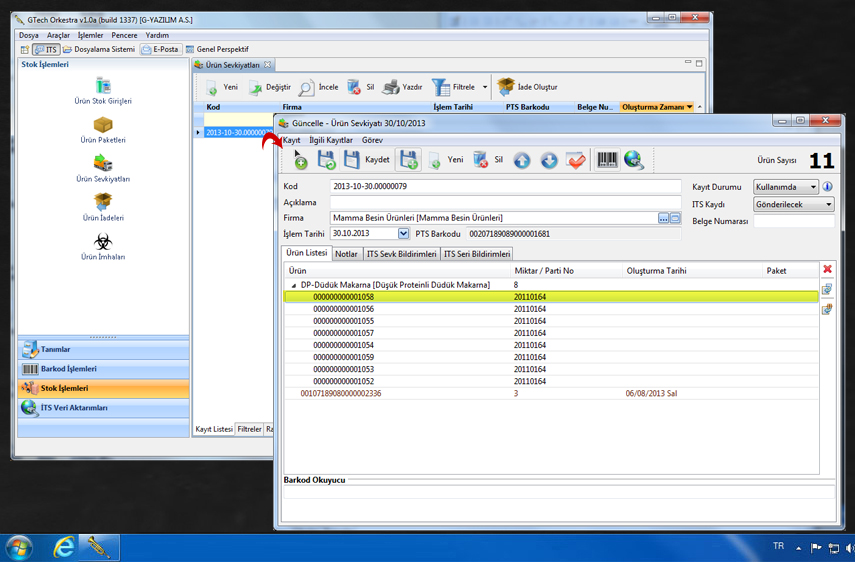Click Yeni in the Ürün Sevkiyatları toolbar
The width and height of the screenshot is (855, 562).
click(x=221, y=87)
